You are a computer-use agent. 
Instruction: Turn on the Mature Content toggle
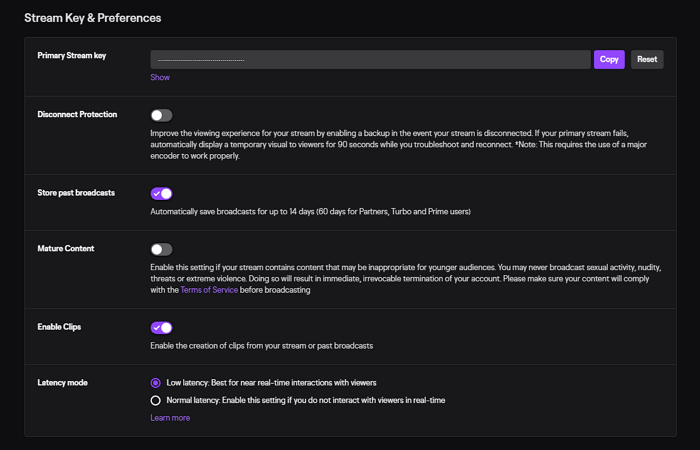(161, 249)
